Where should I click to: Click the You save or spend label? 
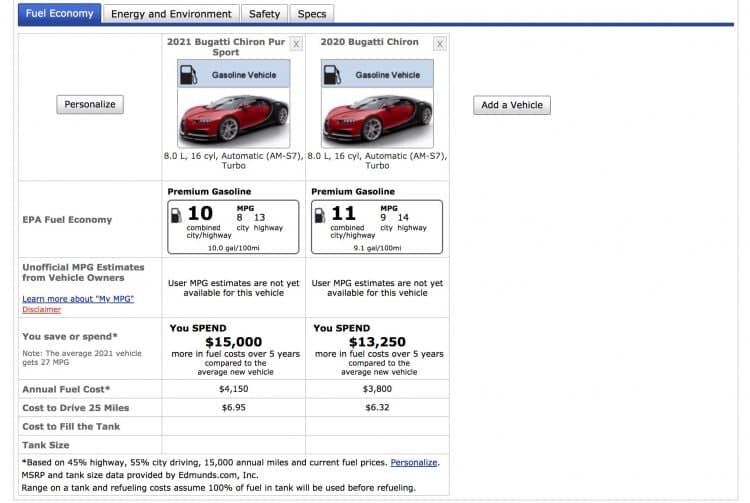[69, 337]
